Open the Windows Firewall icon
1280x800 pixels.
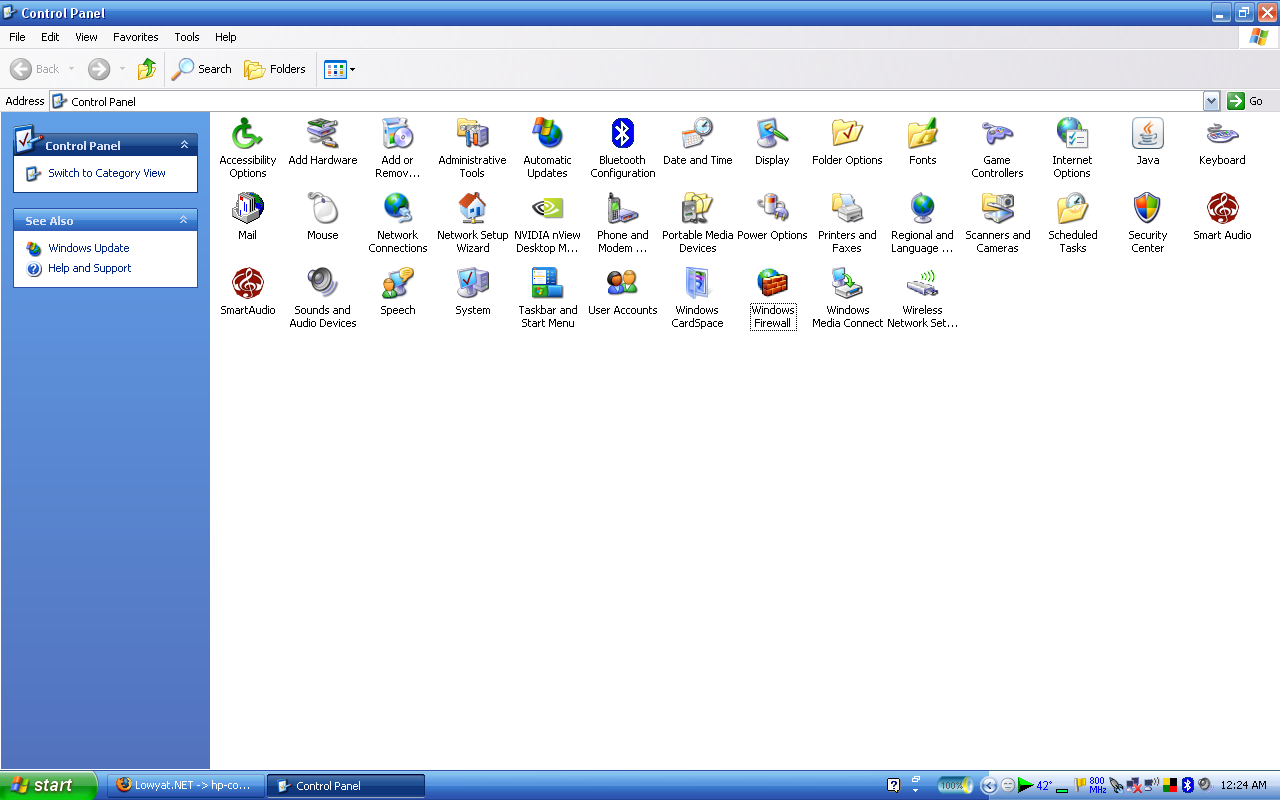pyautogui.click(x=772, y=285)
